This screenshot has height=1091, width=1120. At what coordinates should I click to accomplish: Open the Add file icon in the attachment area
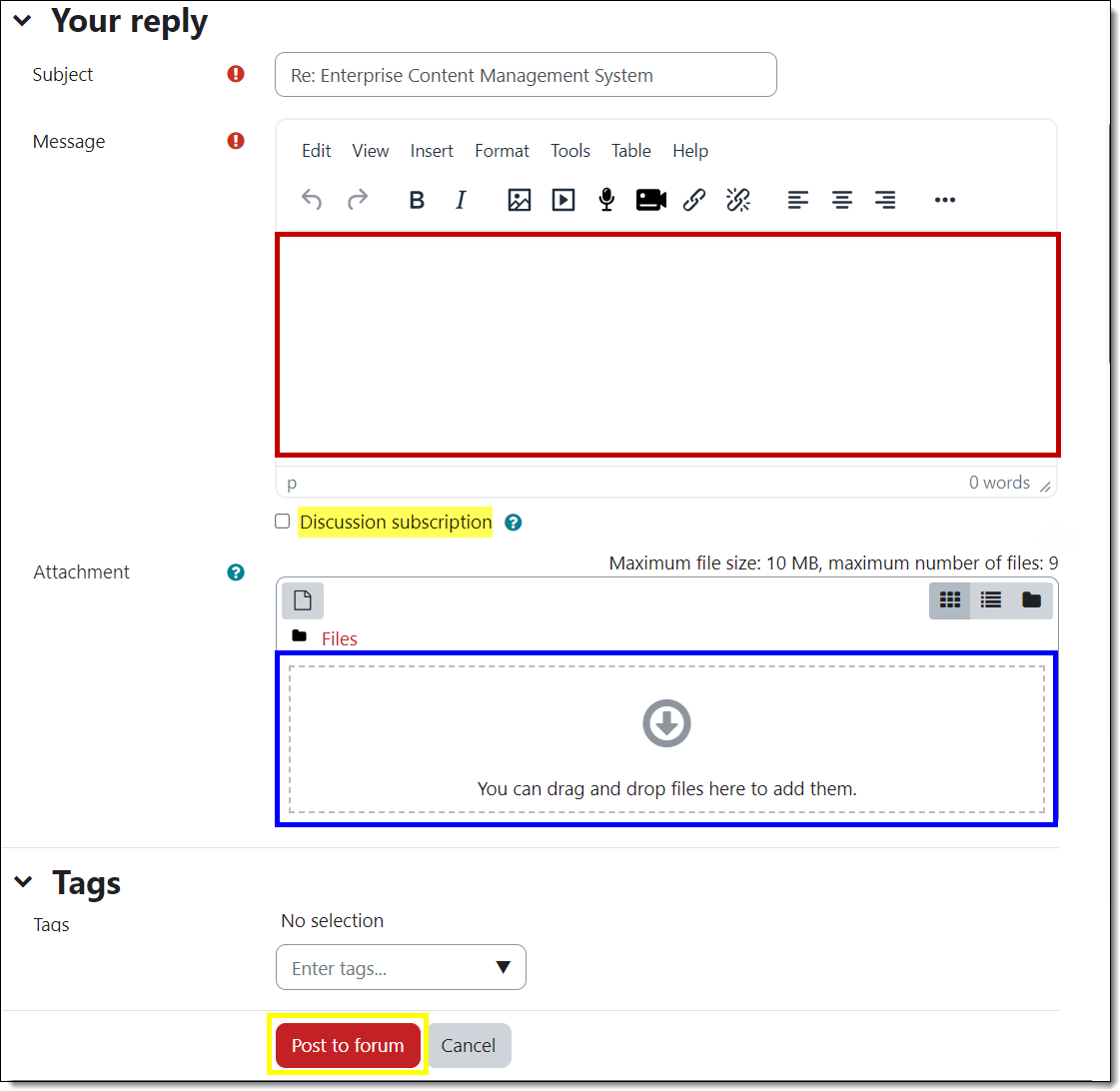point(302,599)
